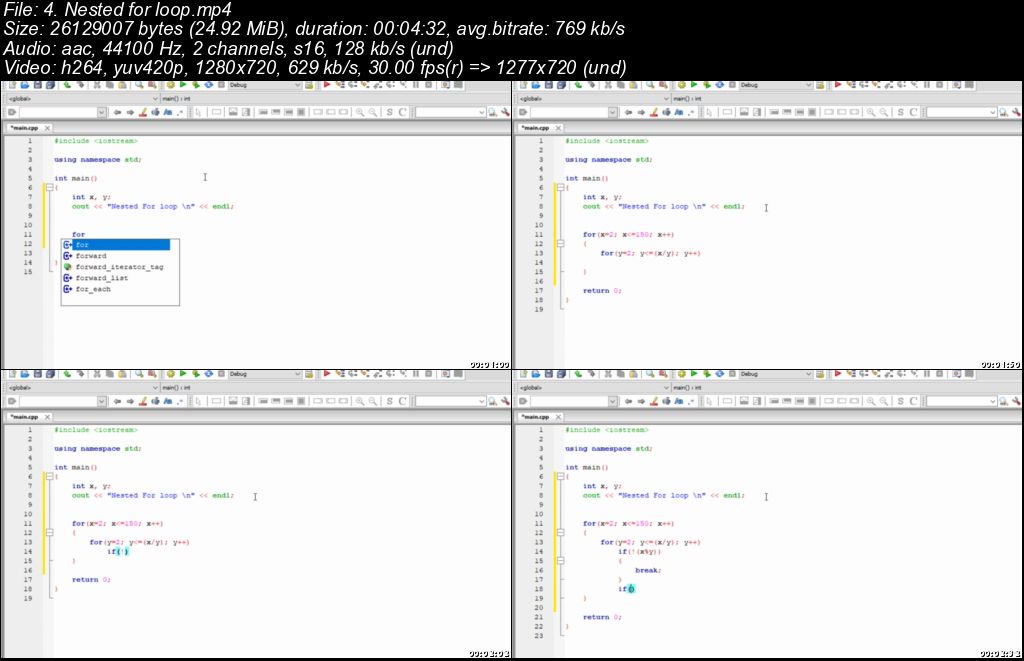Click Save icon in top-left frame
Screen dimensions: 1024x661
pyautogui.click(x=38, y=85)
